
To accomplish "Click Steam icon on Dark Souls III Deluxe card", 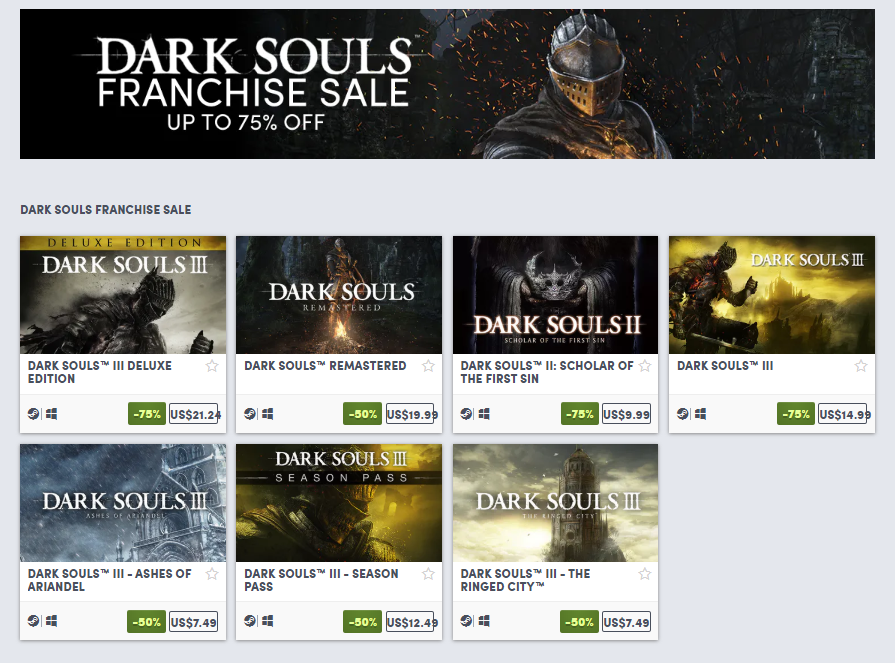I will coord(33,413).
